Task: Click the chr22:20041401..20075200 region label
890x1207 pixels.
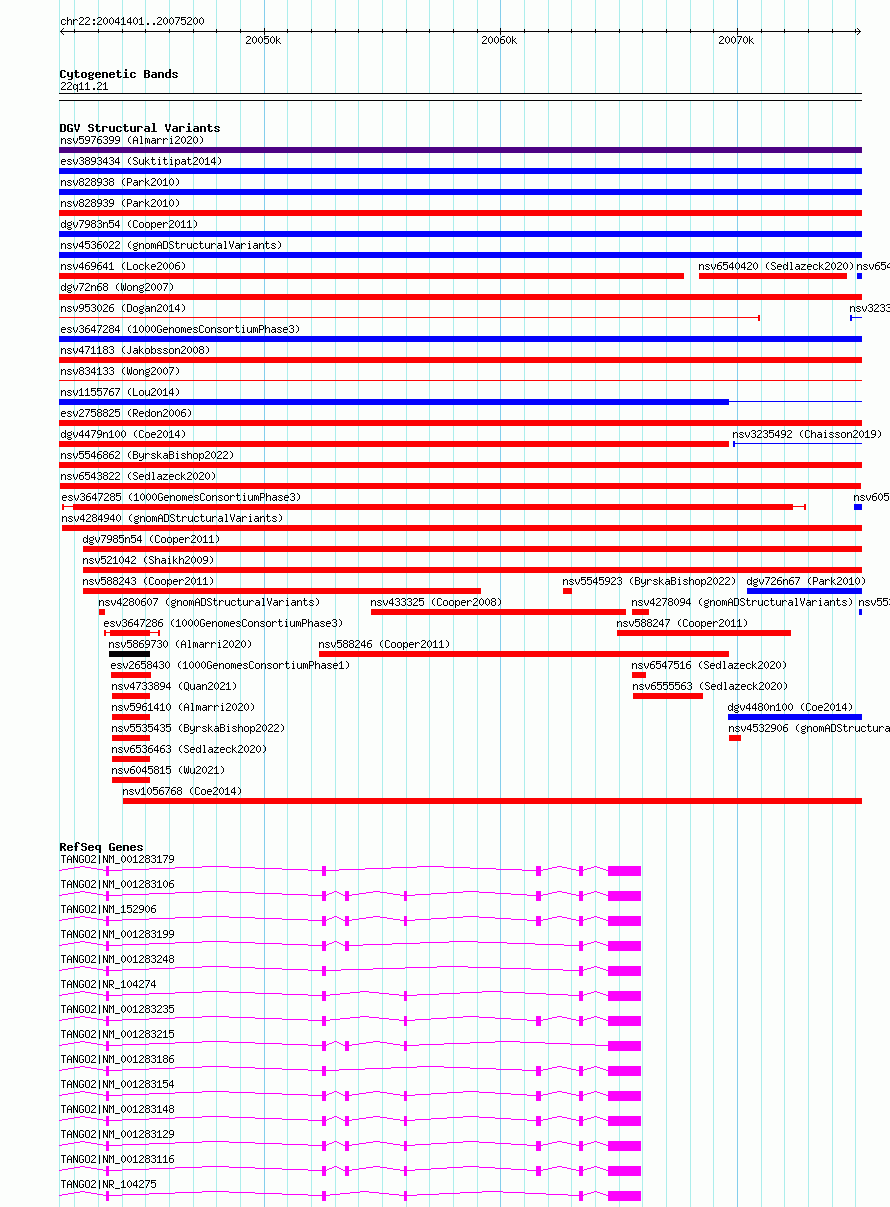Action: (x=132, y=20)
